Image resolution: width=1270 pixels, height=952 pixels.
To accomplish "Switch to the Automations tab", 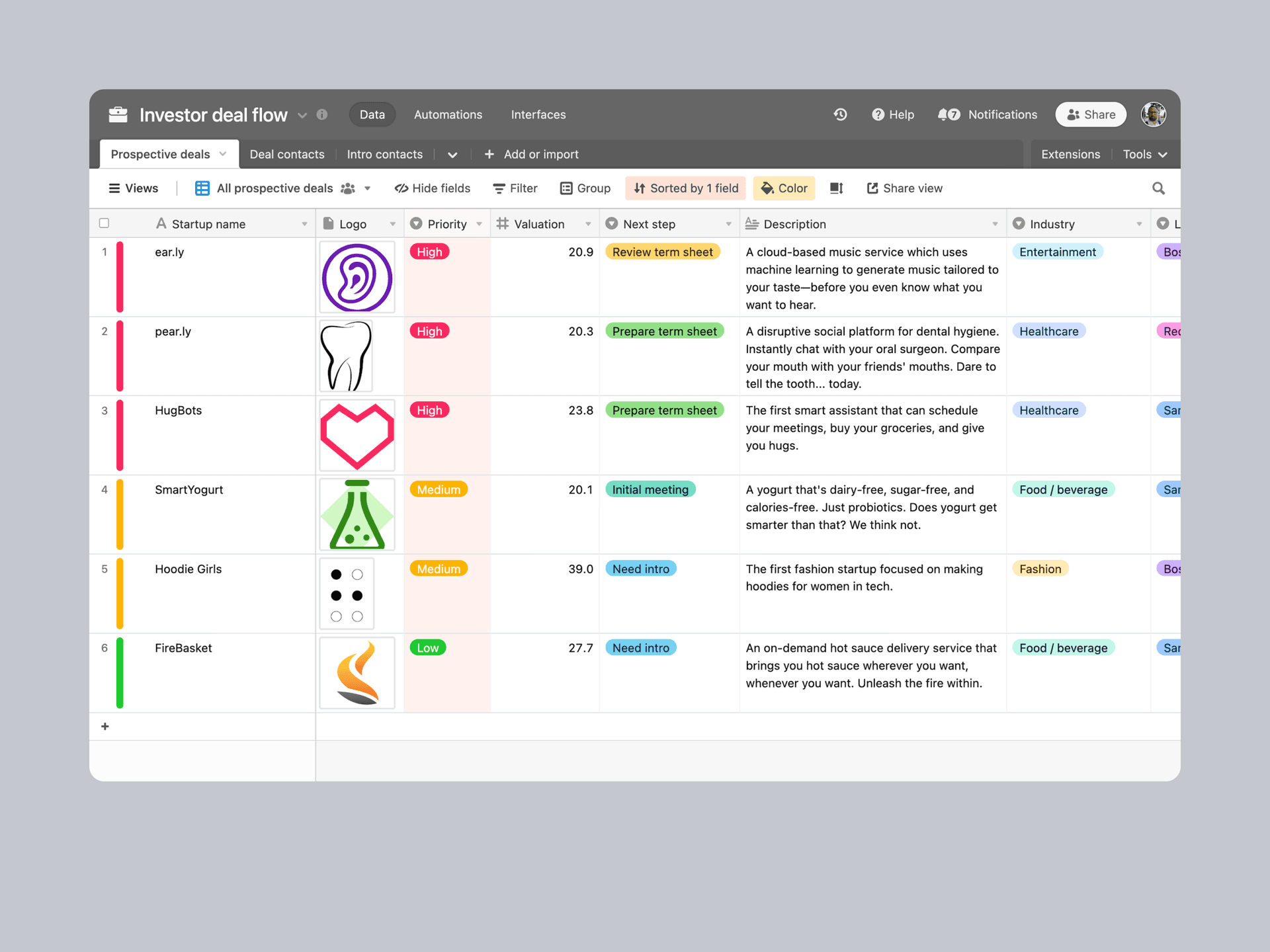I will pyautogui.click(x=448, y=114).
